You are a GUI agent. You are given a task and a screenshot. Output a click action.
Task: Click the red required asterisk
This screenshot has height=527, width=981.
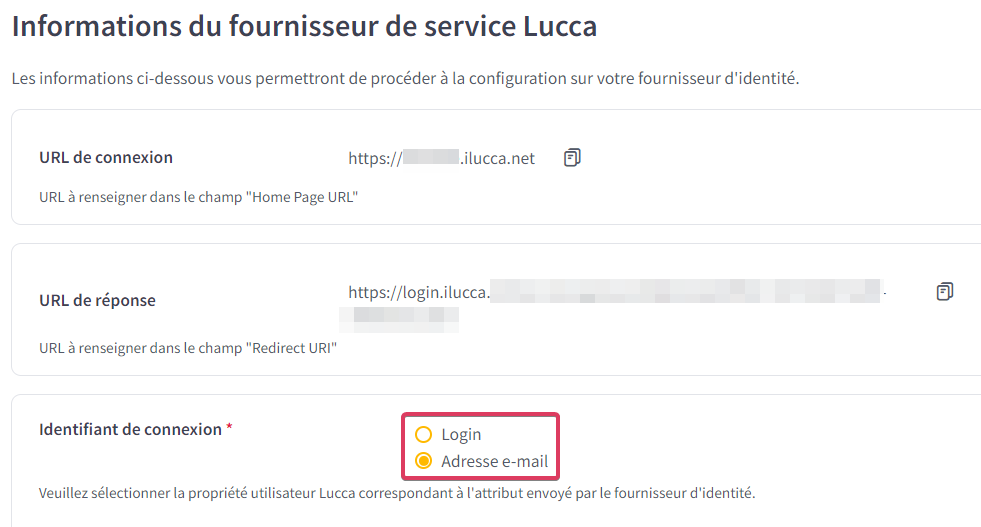coord(229,427)
